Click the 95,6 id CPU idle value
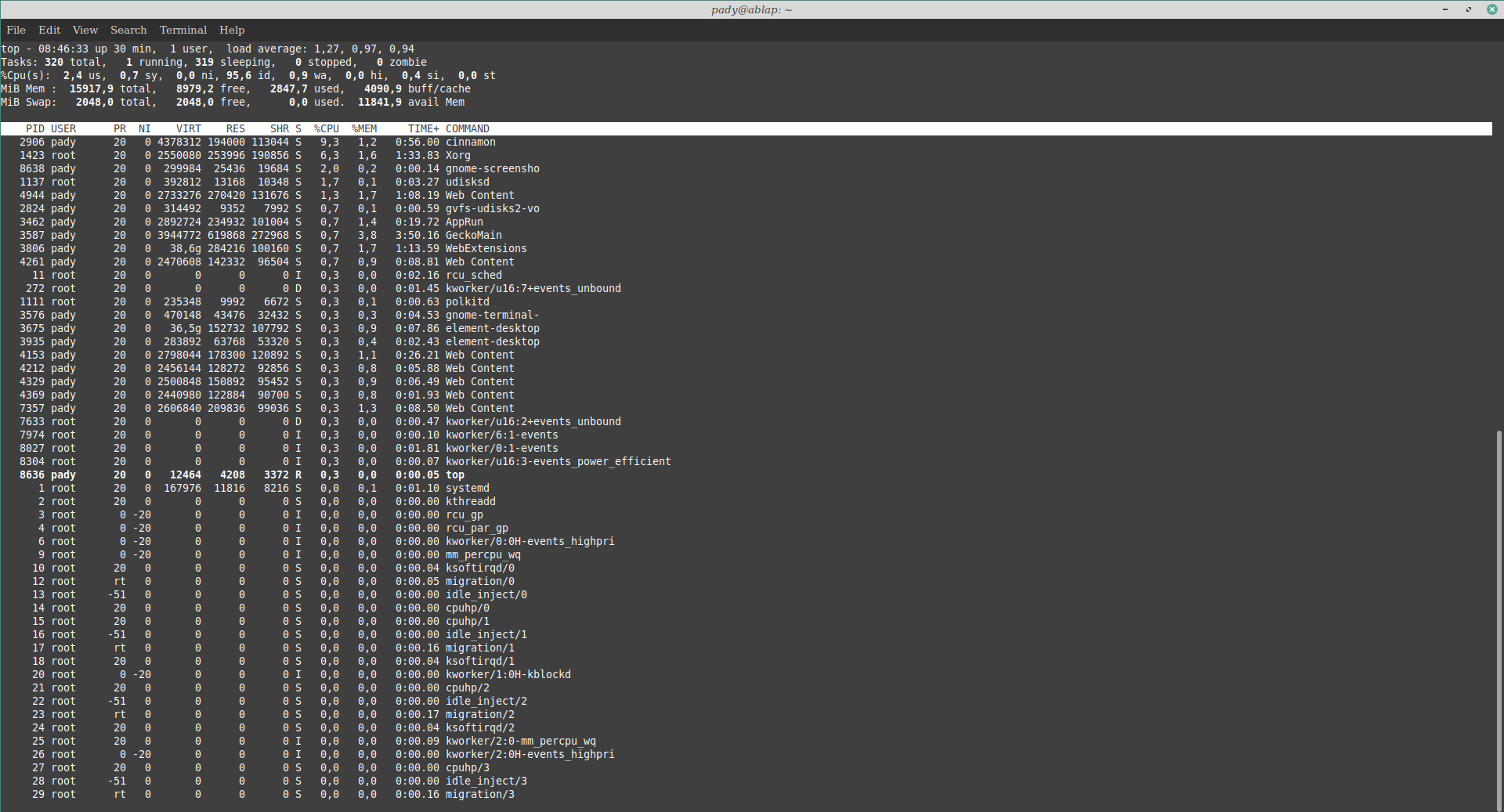This screenshot has width=1504, height=812. pos(250,75)
